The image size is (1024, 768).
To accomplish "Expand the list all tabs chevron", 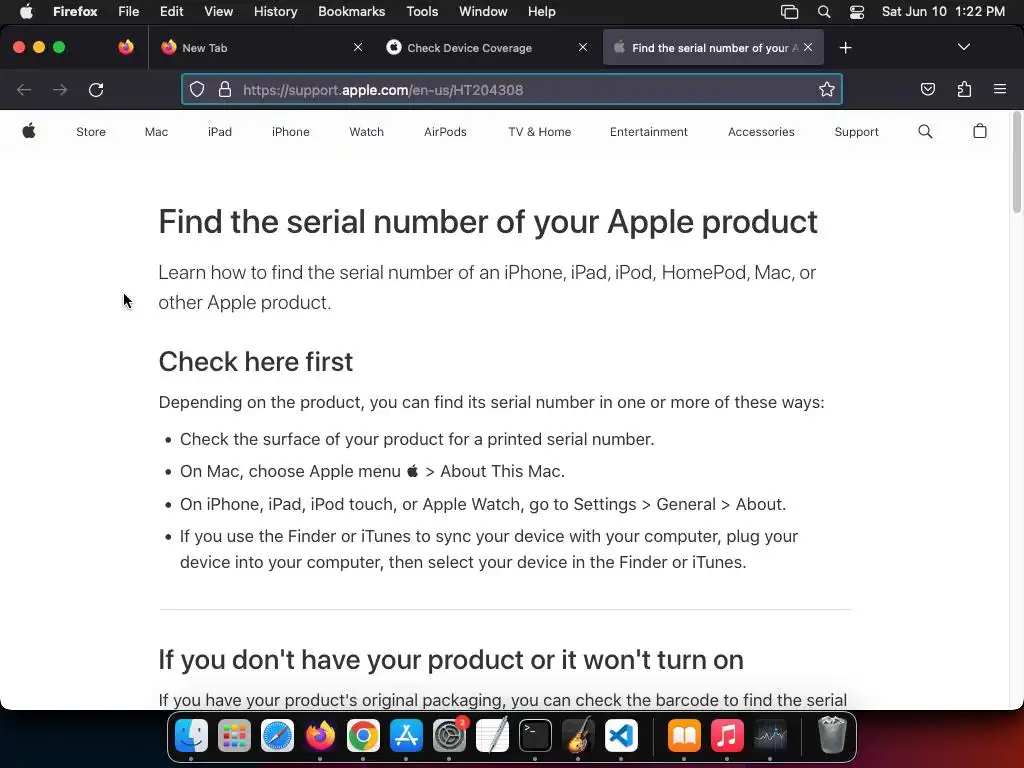I will (964, 47).
